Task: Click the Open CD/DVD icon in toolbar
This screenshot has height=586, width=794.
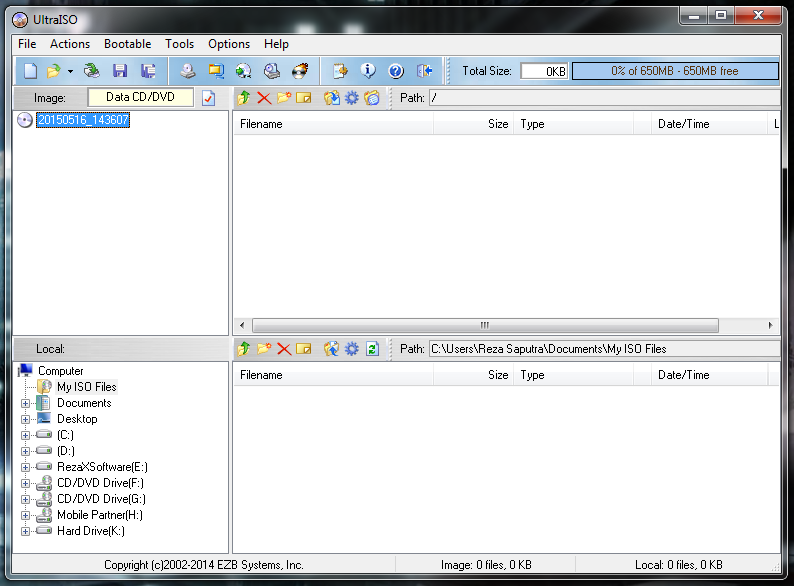Action: pyautogui.click(x=92, y=71)
